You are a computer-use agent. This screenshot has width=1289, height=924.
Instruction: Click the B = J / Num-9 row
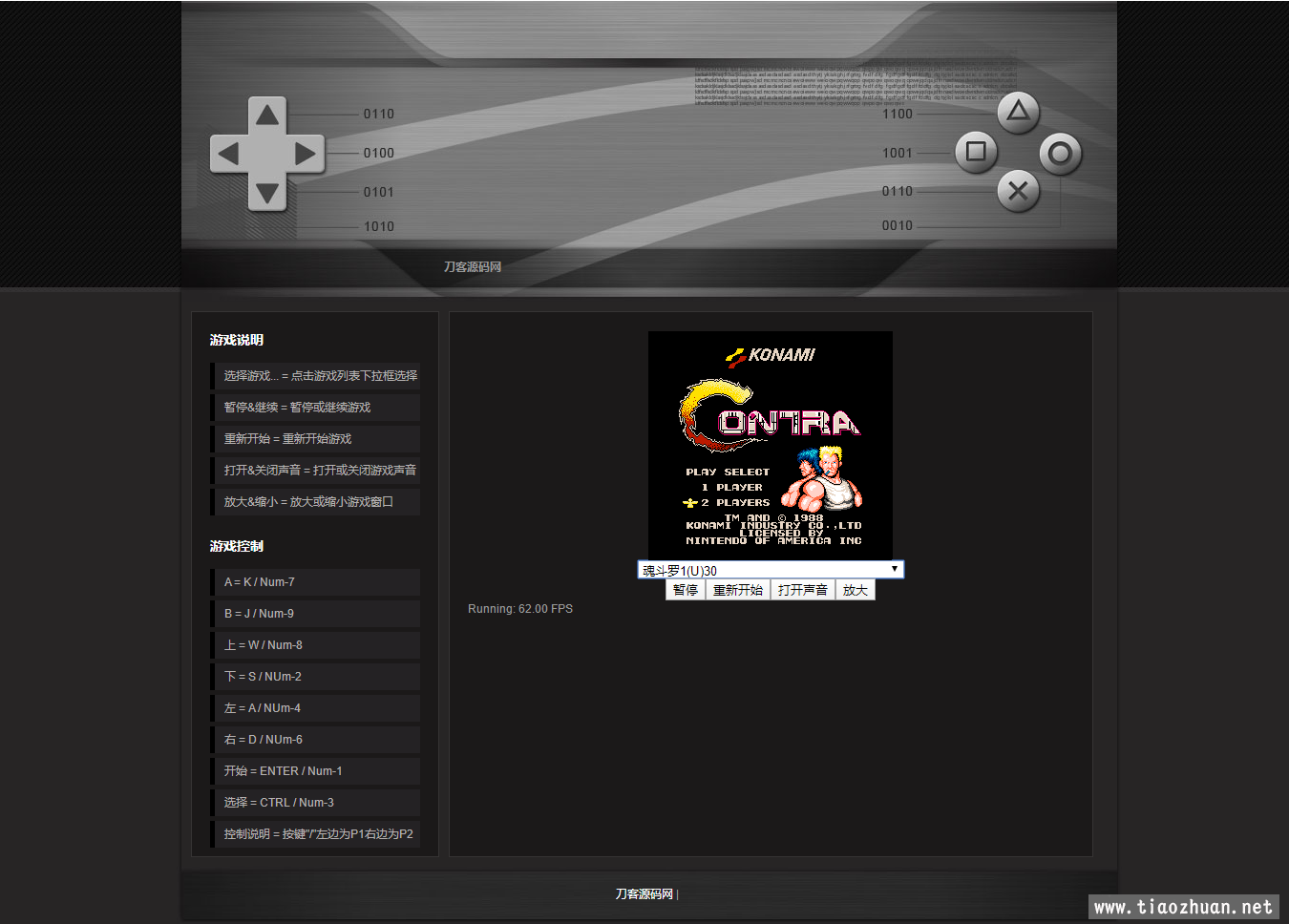click(315, 614)
